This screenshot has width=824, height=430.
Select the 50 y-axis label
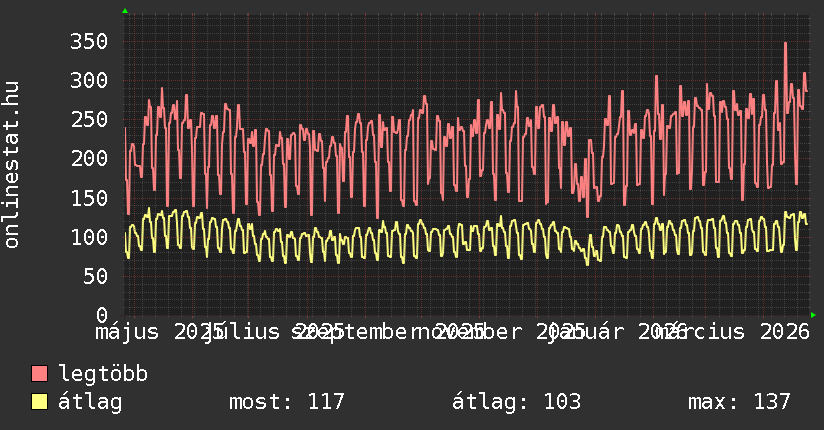[95, 276]
